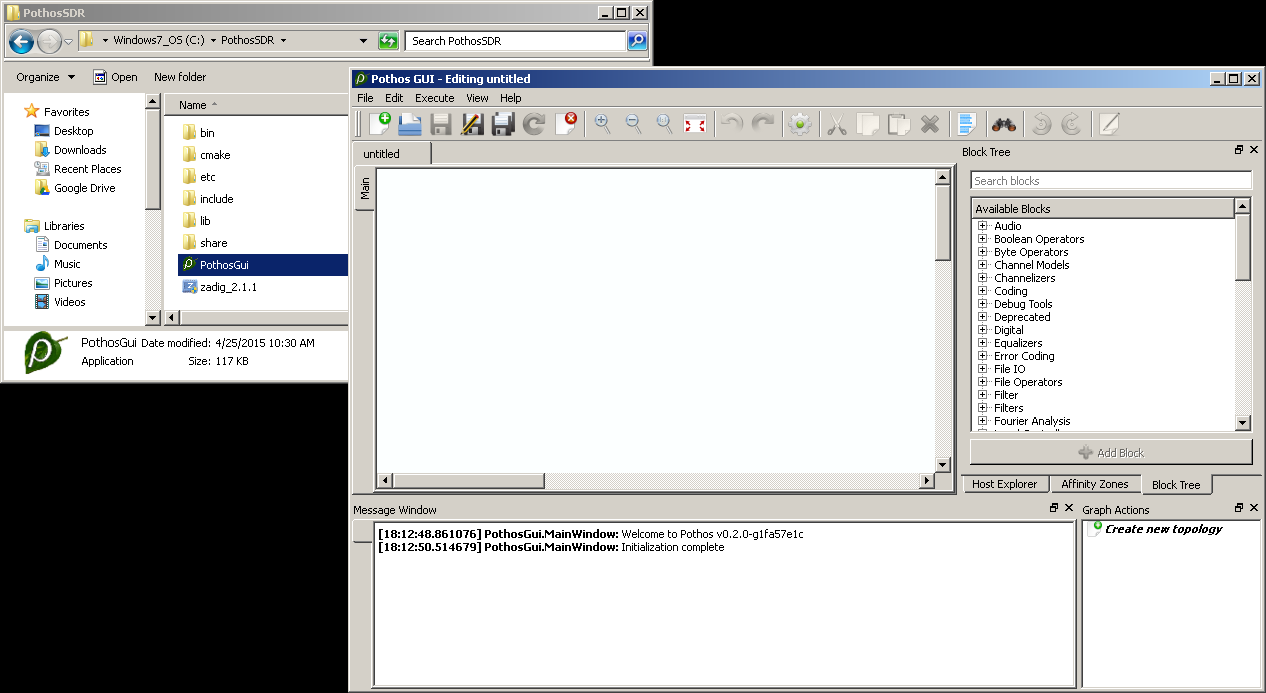Expand the Channel Models category
This screenshot has width=1266, height=693.
[983, 265]
